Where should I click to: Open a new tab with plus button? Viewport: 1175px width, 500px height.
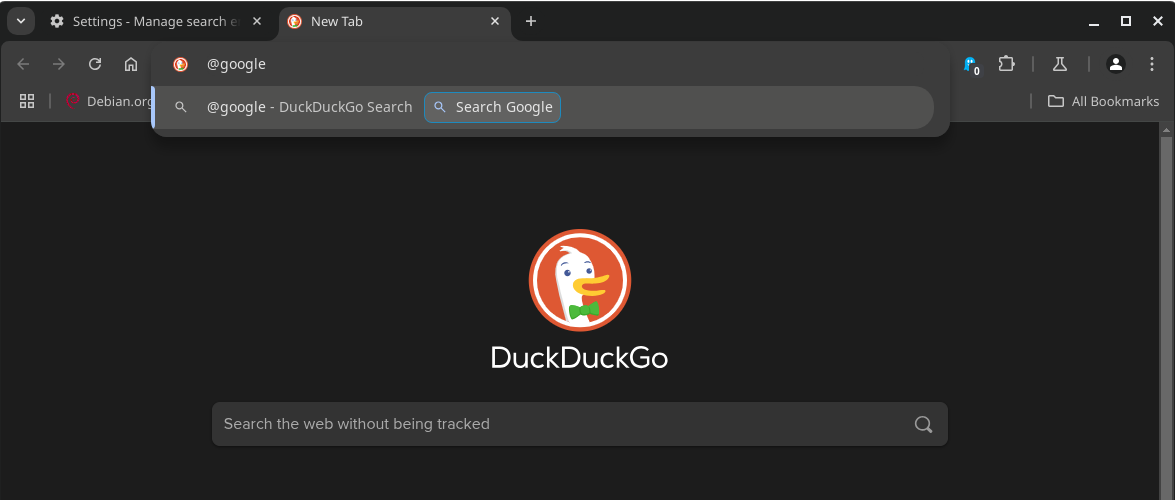[531, 21]
